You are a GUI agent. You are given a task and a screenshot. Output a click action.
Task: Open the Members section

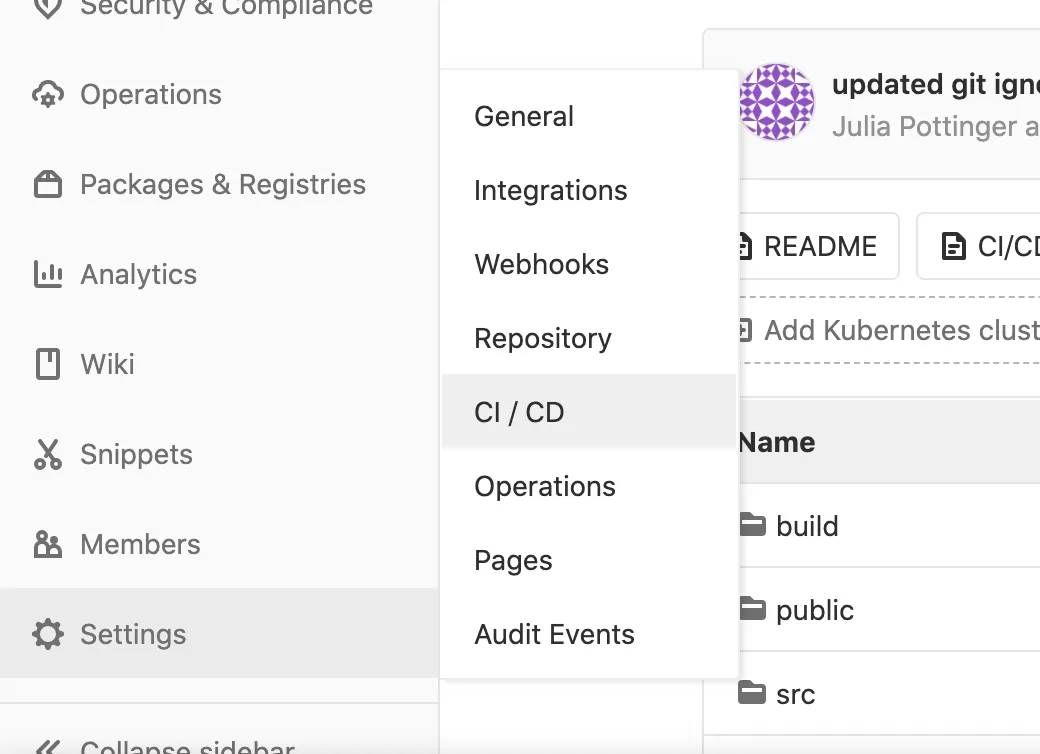pos(219,544)
